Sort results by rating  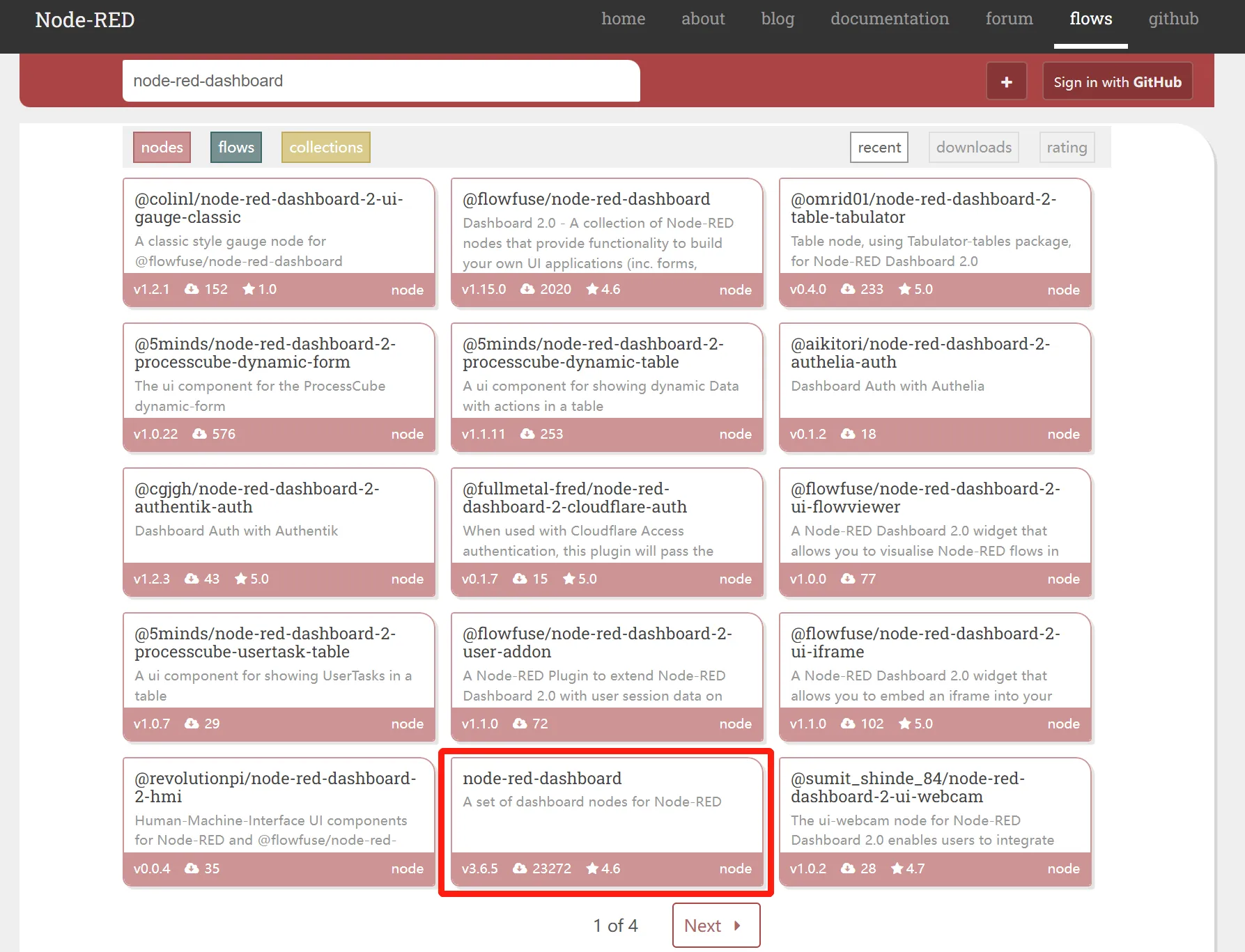(1067, 147)
